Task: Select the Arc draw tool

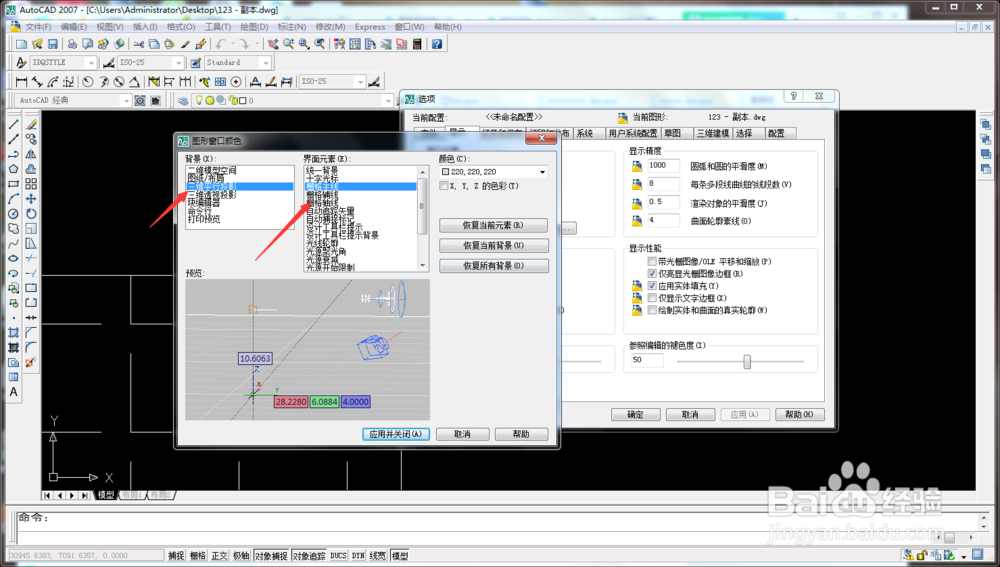Action: click(13, 198)
